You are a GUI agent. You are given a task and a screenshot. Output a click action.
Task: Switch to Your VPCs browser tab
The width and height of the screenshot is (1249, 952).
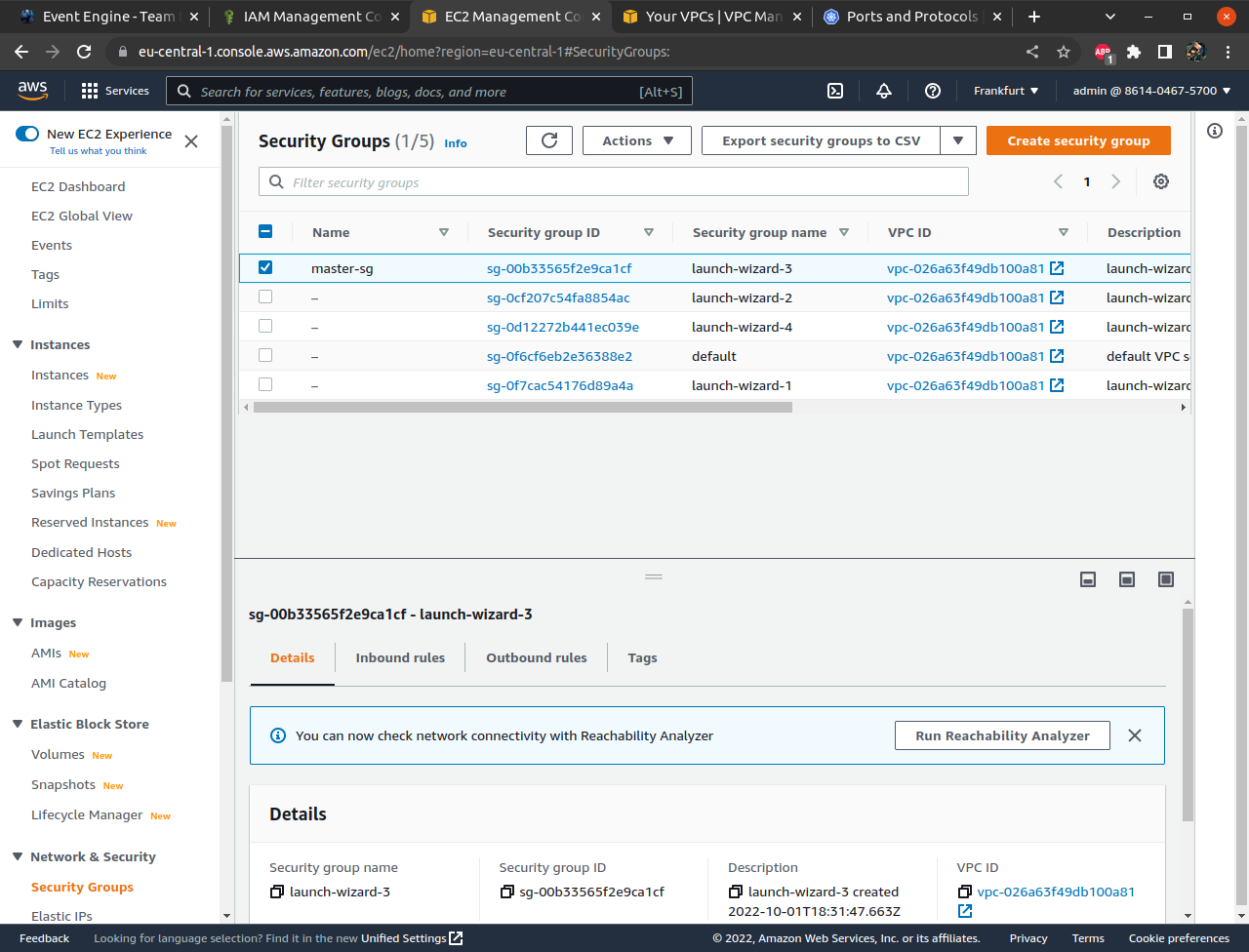(x=712, y=17)
